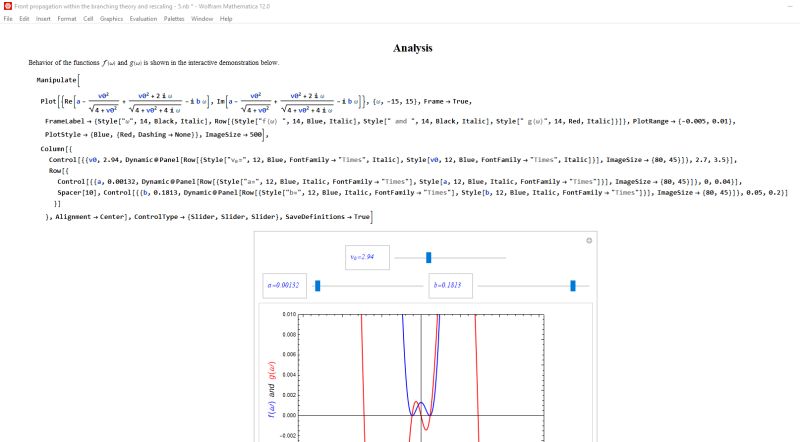Open the Cell menu
Image resolution: width=800 pixels, height=442 pixels.
pyautogui.click(x=88, y=19)
